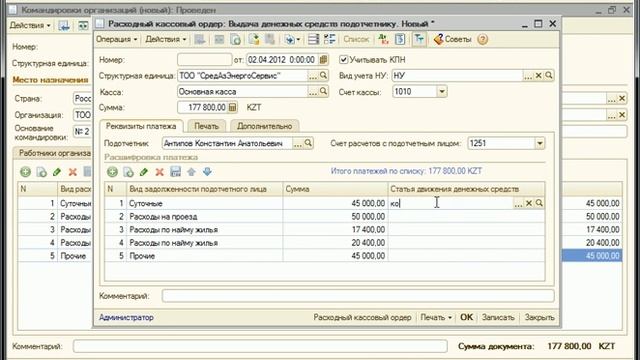Open the magnifier for Подотчетник field
This screenshot has height=360, width=640.
click(308, 143)
